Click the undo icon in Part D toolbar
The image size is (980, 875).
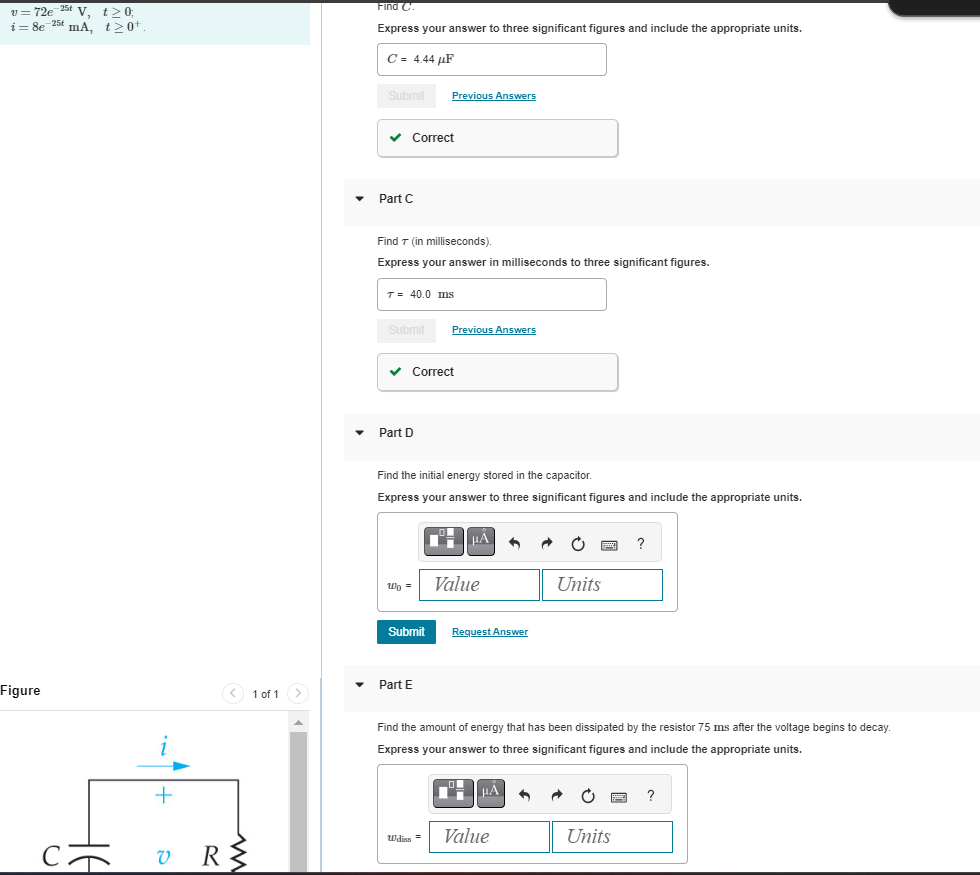pos(513,541)
